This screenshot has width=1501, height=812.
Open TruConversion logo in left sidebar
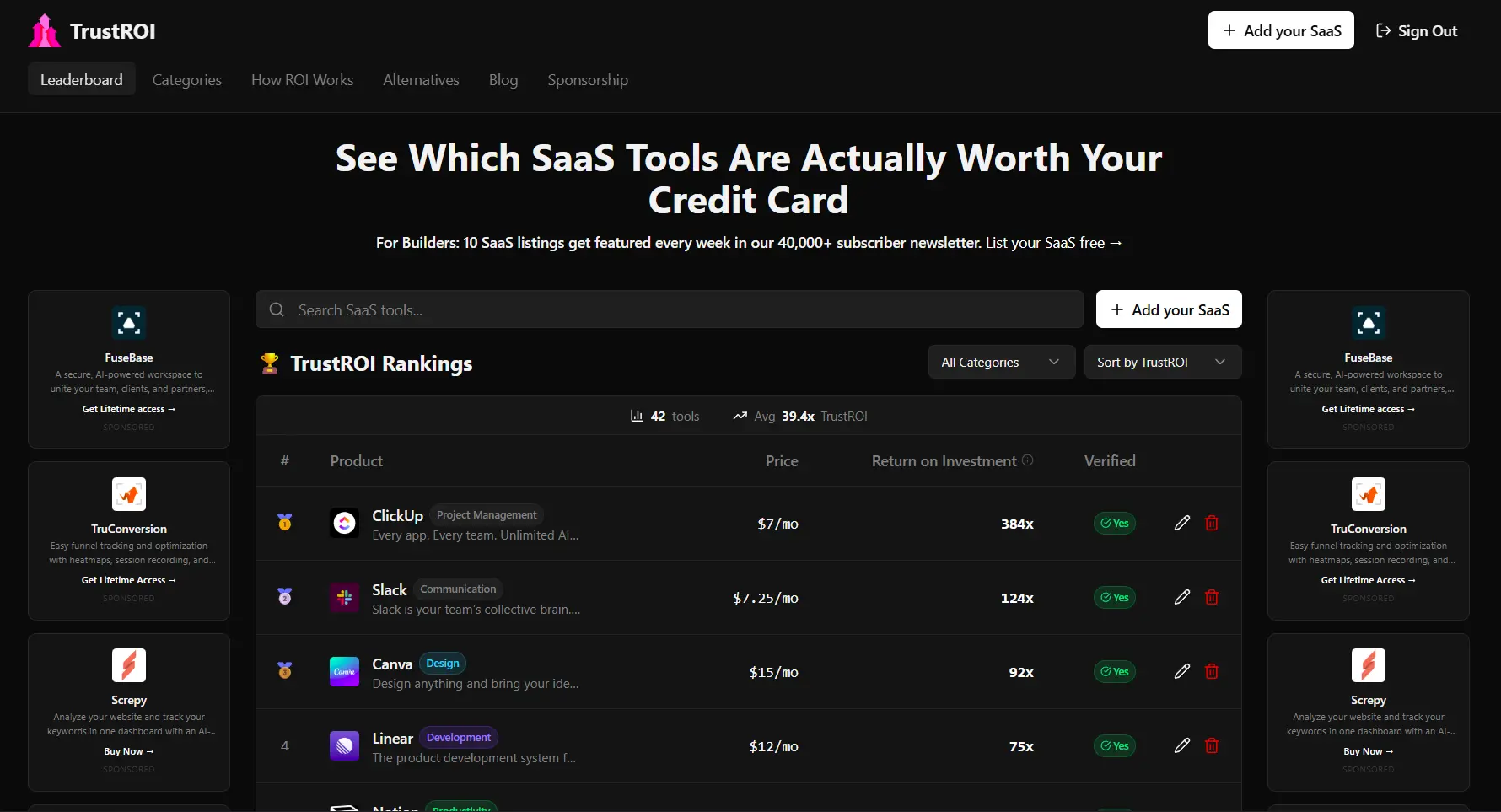pyautogui.click(x=129, y=494)
